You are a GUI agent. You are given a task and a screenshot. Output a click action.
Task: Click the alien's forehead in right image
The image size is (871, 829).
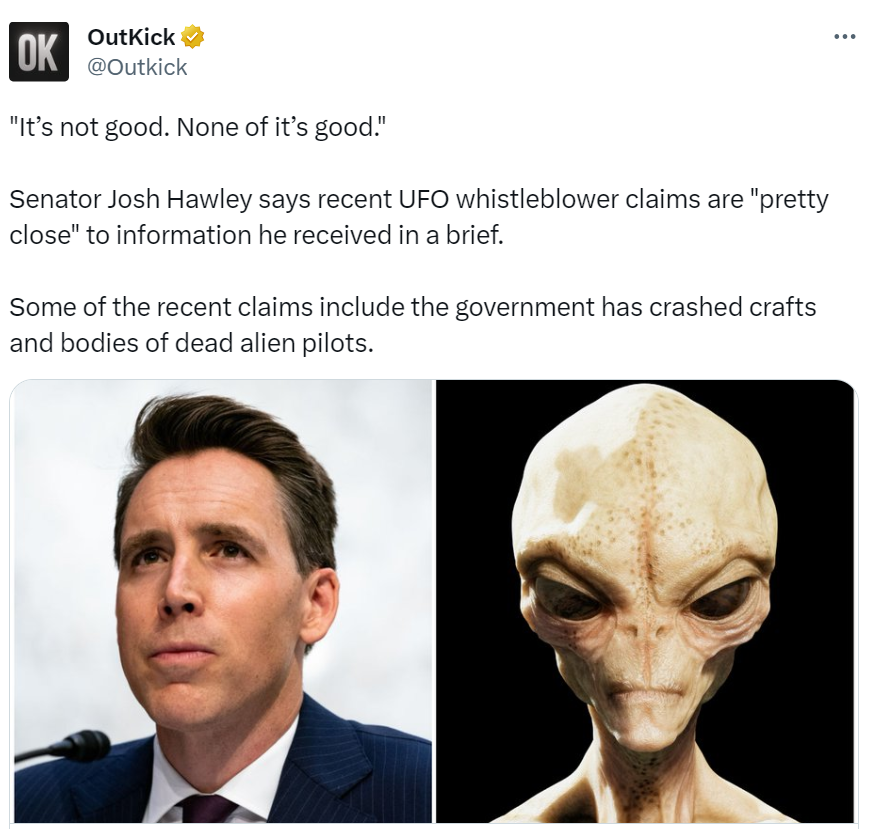[x=644, y=478]
